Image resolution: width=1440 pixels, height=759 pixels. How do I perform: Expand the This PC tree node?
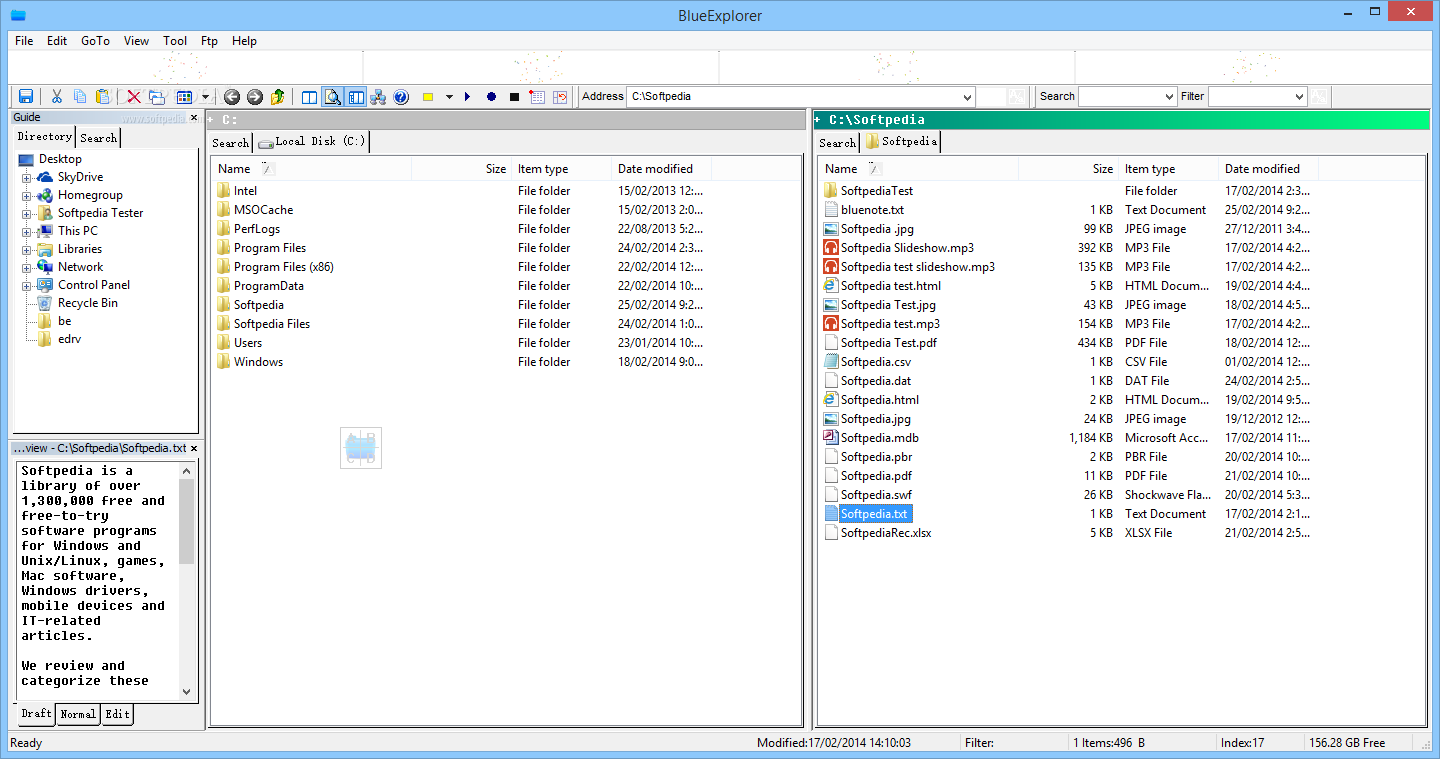click(27, 231)
